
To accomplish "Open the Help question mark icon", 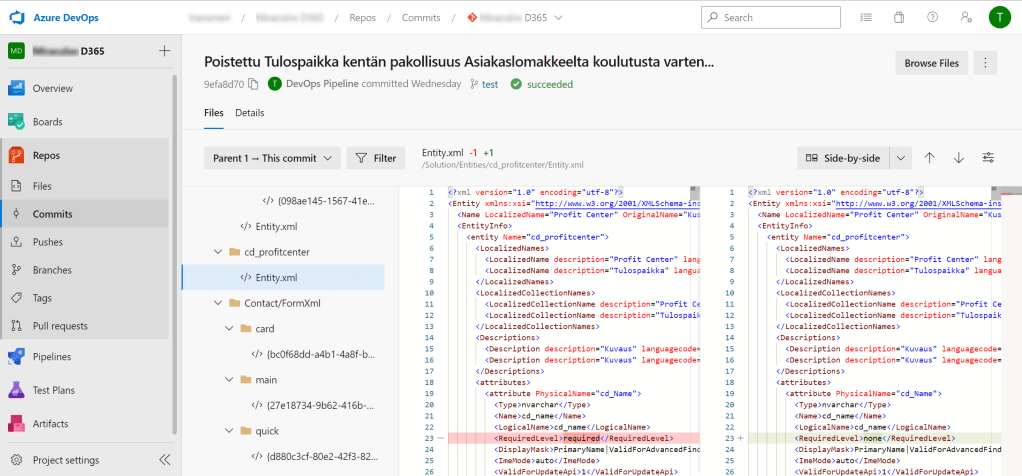I will [932, 18].
